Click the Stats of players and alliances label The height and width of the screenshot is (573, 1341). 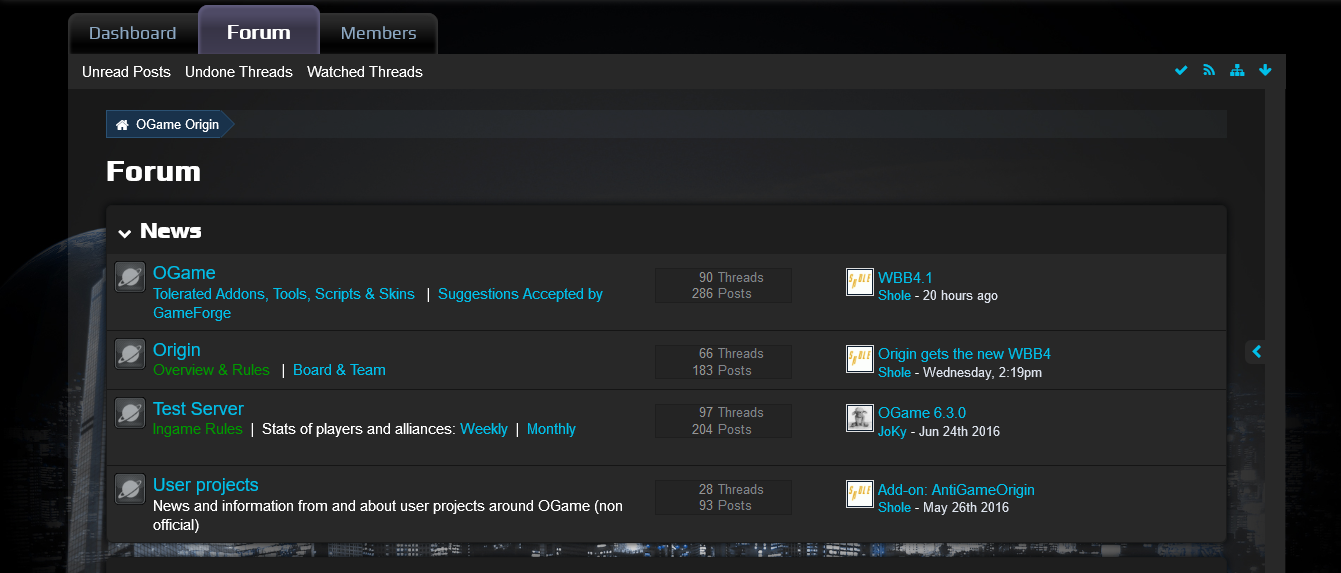coord(358,429)
